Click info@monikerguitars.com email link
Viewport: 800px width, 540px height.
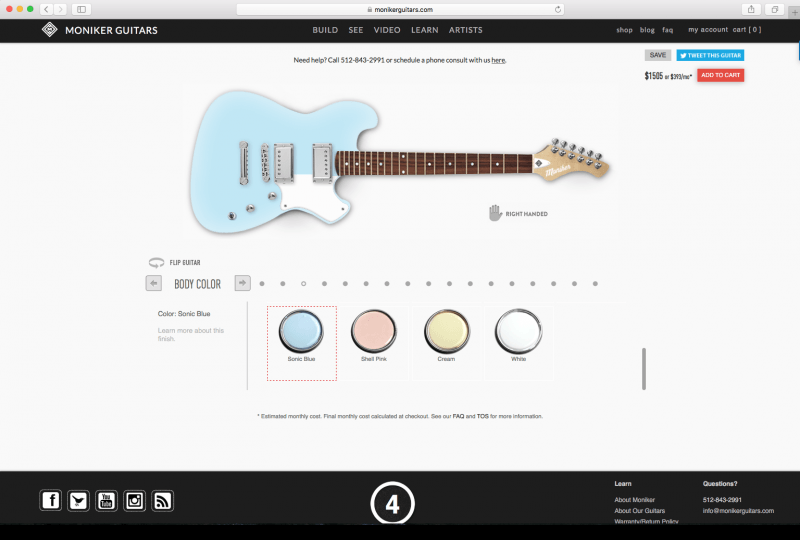[738, 510]
